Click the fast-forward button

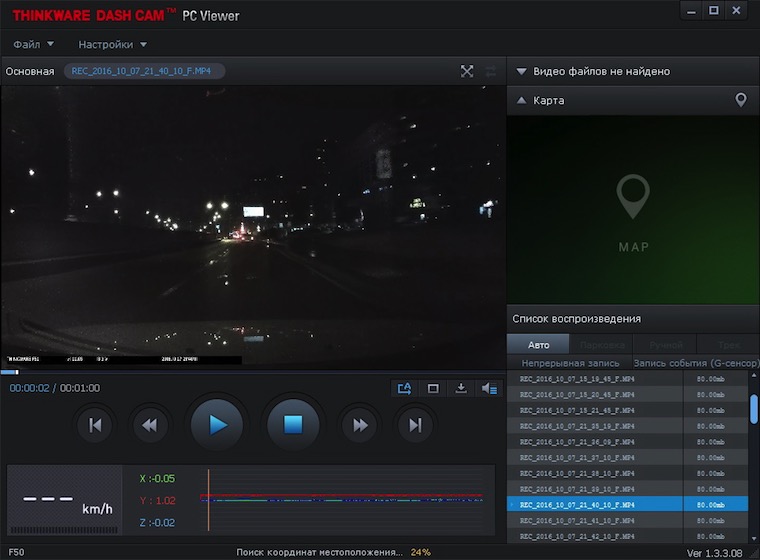[359, 425]
